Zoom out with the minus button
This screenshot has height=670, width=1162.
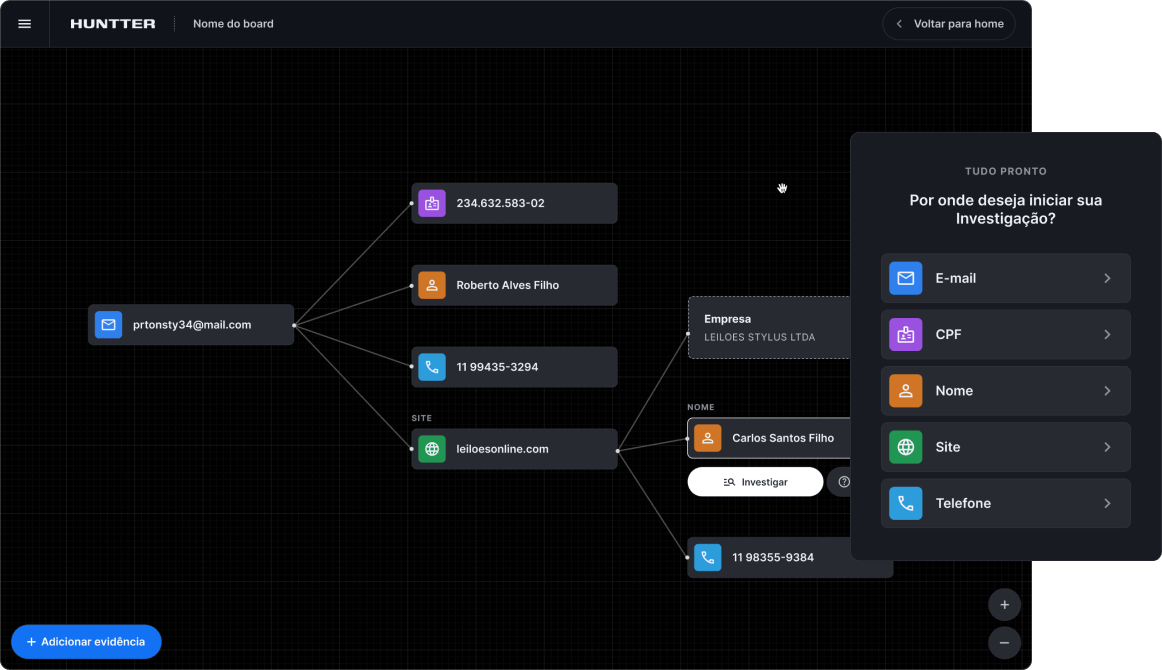point(1004,642)
